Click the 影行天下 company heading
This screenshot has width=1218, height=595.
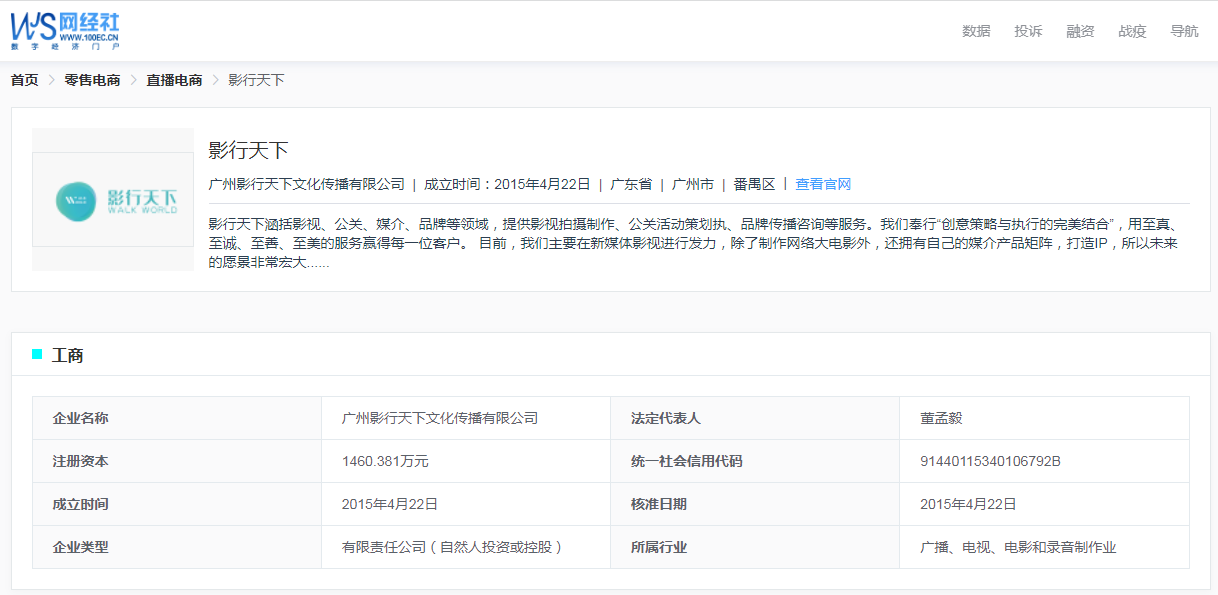pos(248,151)
